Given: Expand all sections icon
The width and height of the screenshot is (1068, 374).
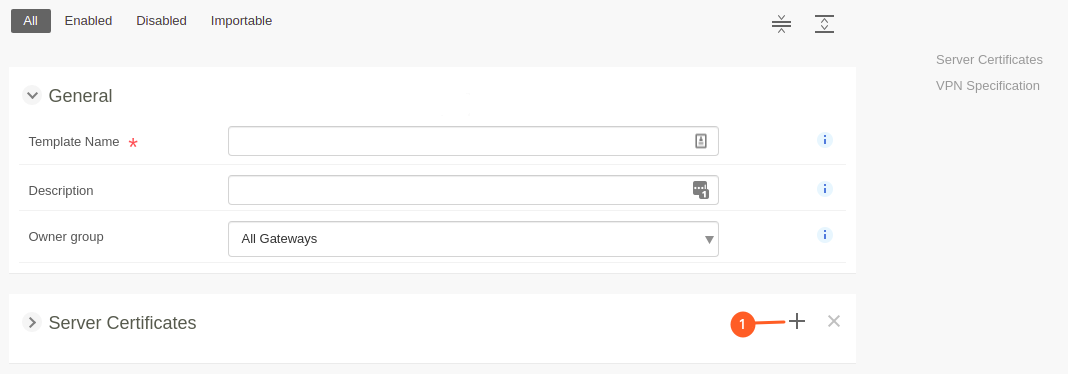Looking at the screenshot, I should pos(824,24).
